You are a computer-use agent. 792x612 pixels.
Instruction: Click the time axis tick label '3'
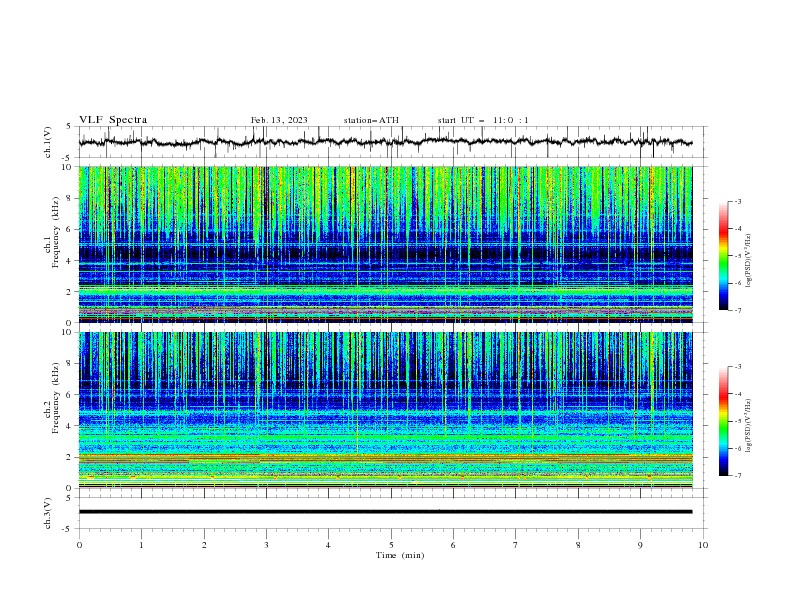tap(266, 545)
